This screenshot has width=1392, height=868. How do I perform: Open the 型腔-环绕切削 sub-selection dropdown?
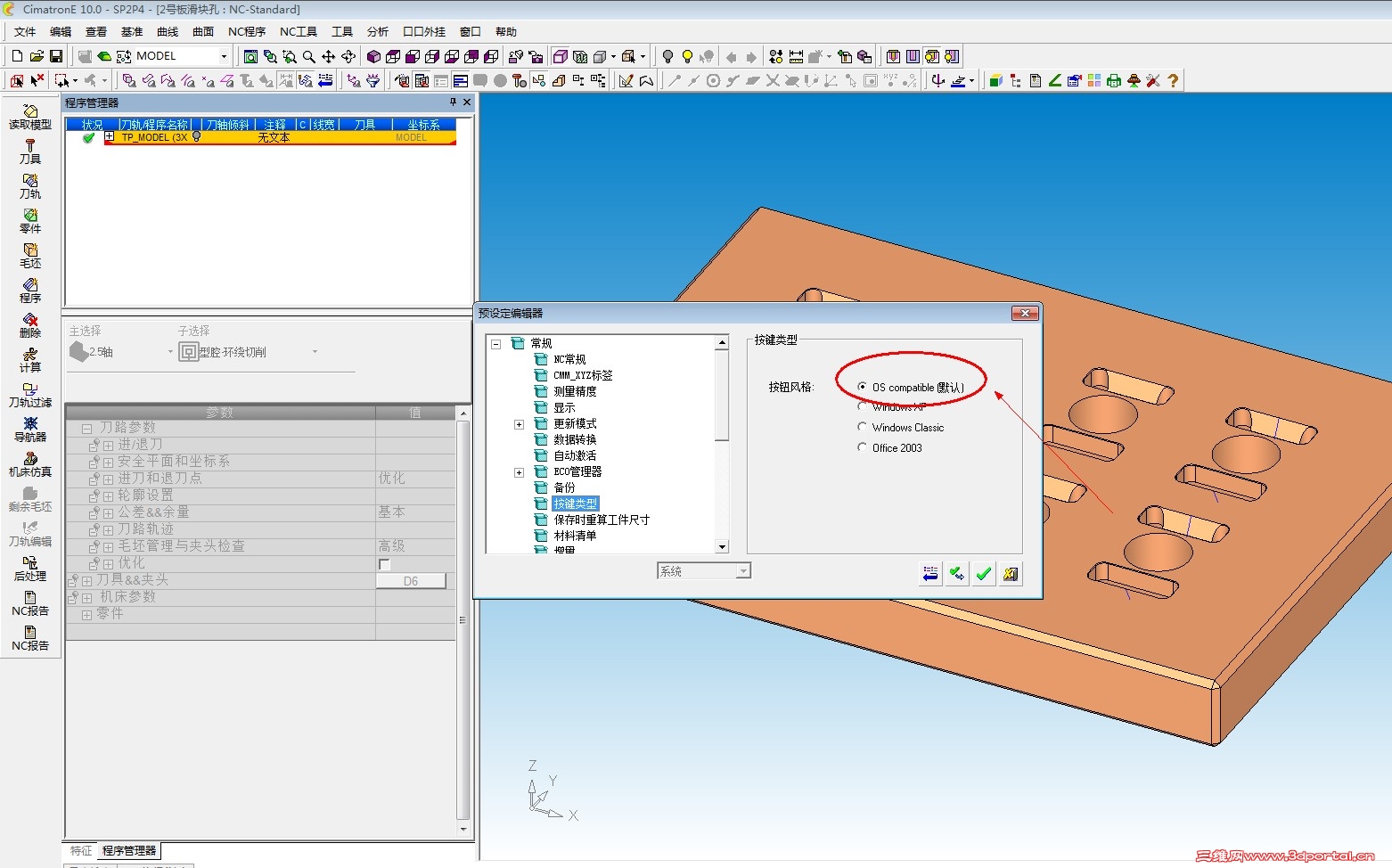point(315,352)
